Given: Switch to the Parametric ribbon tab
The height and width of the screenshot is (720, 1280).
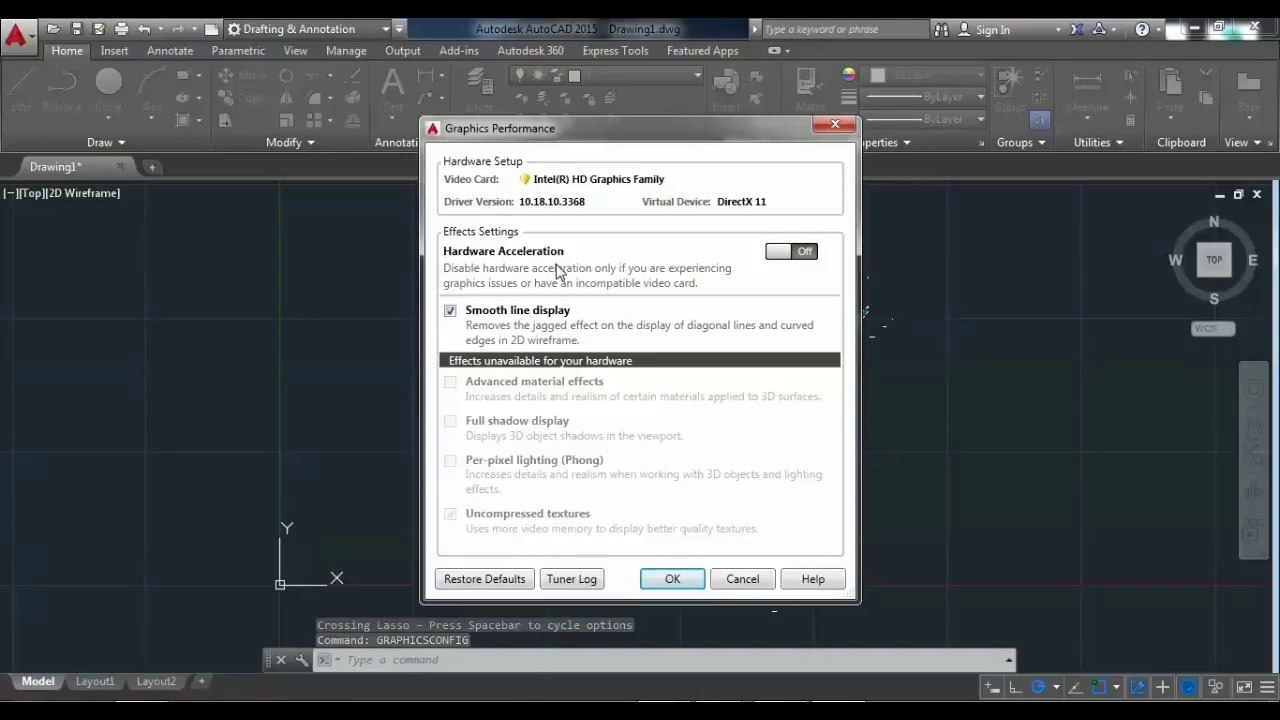Looking at the screenshot, I should pos(238,51).
